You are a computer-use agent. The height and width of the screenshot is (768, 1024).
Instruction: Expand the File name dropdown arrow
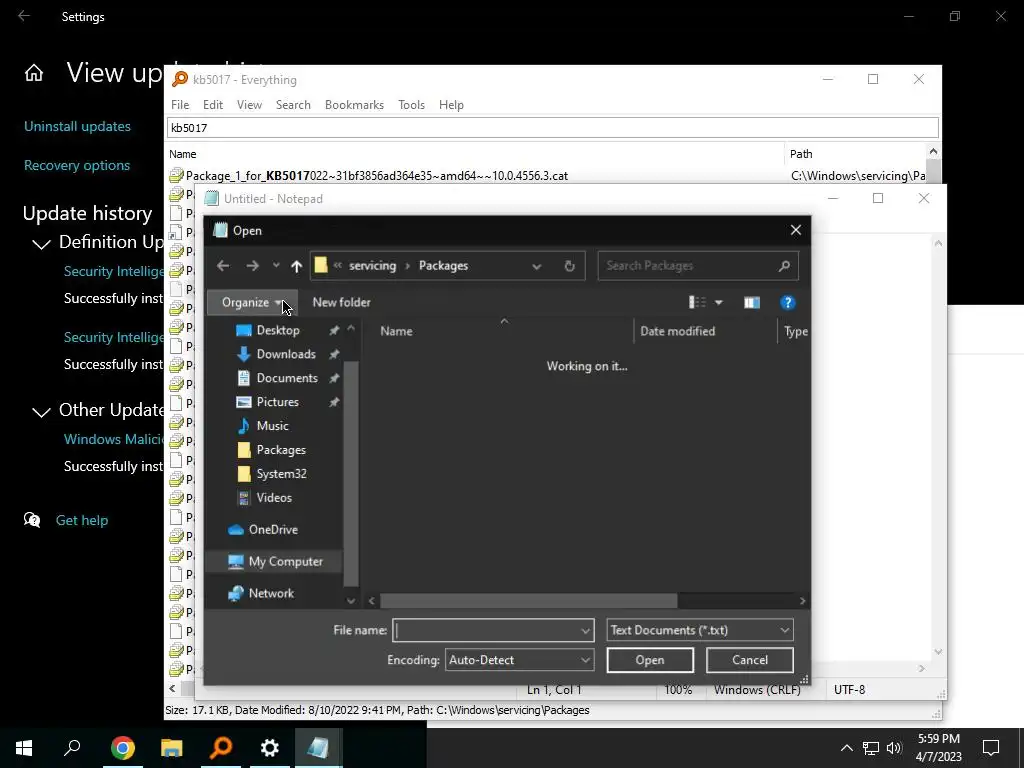pyautogui.click(x=586, y=630)
